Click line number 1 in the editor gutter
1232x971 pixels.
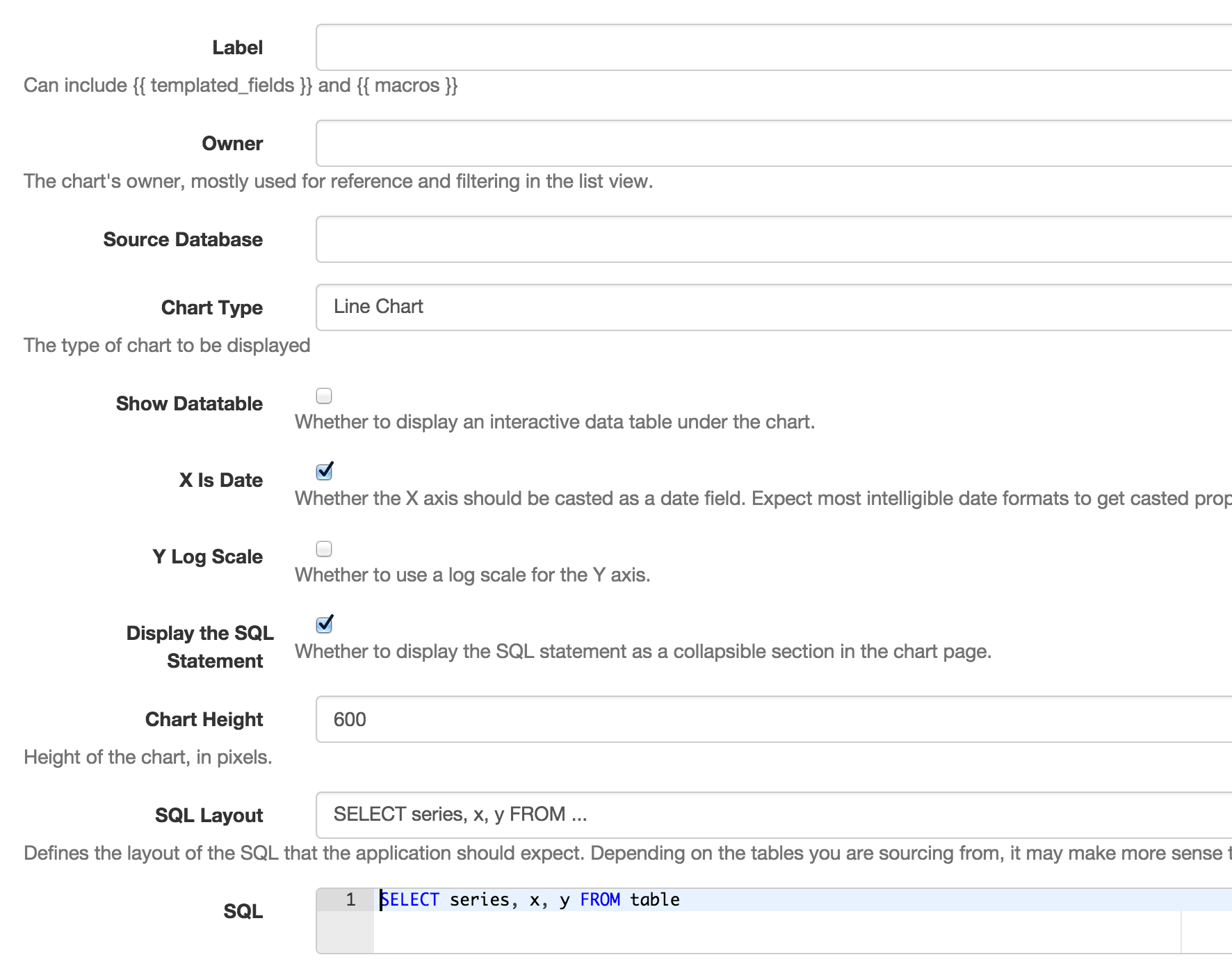click(351, 900)
